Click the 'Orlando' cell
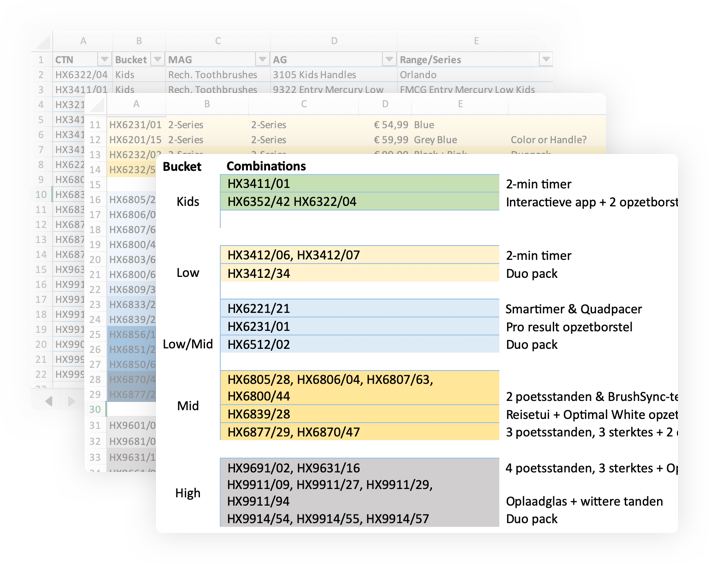709x564 pixels. (x=475, y=75)
